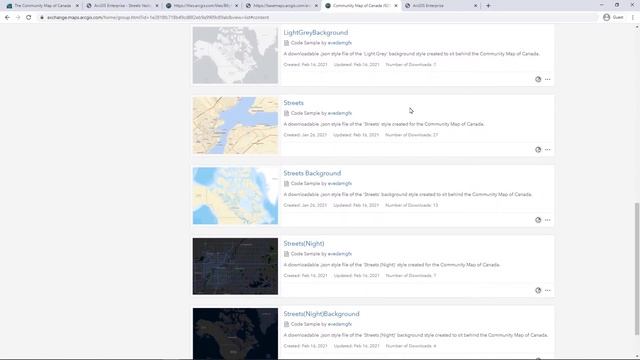
Task: Click Code Sample document icon on Streets Background card
Action: coord(287,184)
